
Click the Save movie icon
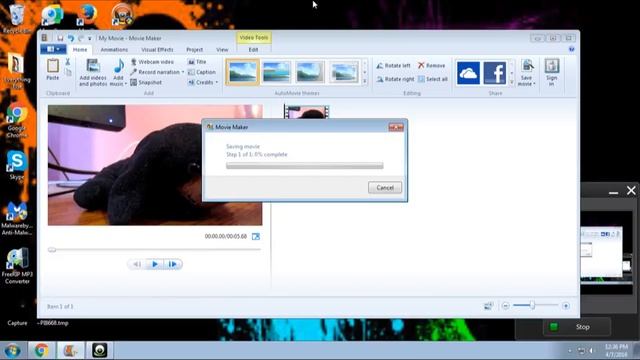[527, 66]
